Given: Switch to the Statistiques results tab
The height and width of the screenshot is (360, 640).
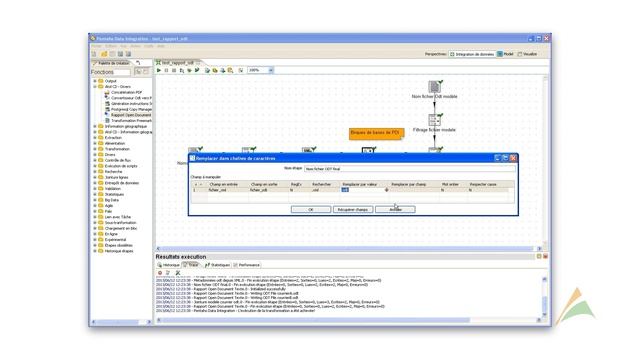Looking at the screenshot, I should (218, 265).
